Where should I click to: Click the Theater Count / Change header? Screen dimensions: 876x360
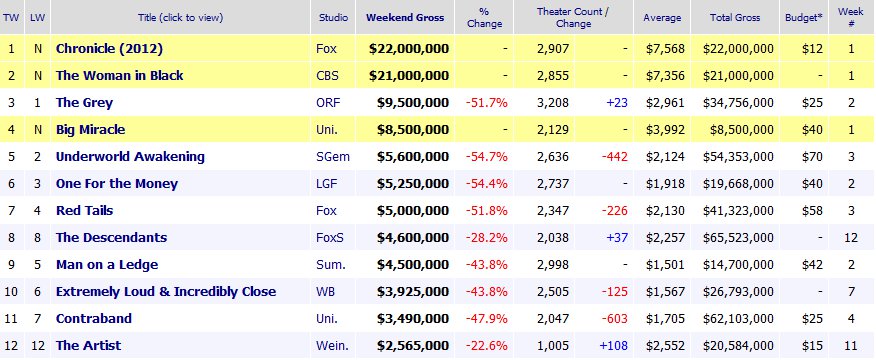coord(573,17)
